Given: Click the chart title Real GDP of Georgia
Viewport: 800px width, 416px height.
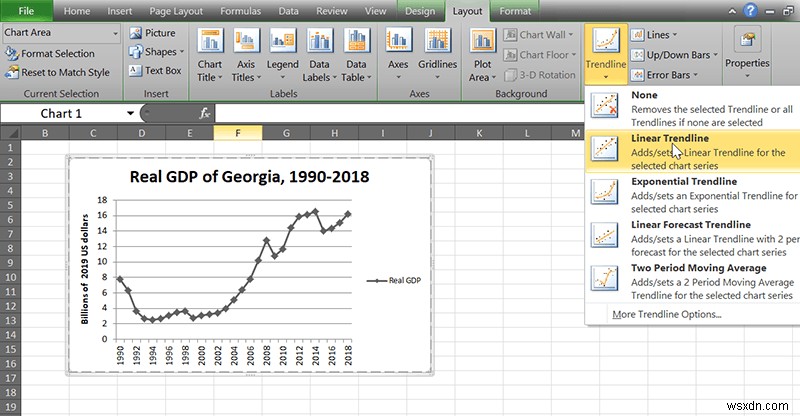Looking at the screenshot, I should click(x=249, y=177).
